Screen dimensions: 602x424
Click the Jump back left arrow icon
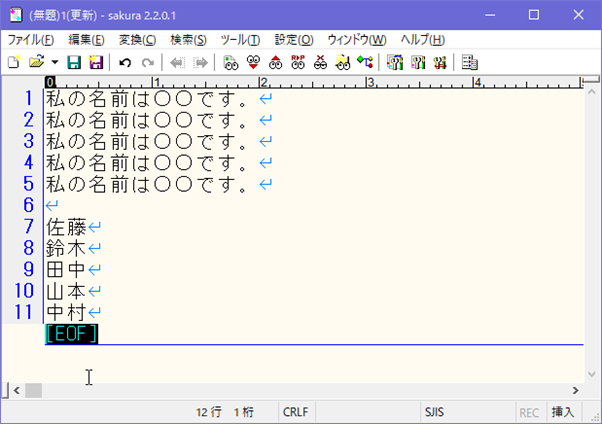(x=177, y=62)
